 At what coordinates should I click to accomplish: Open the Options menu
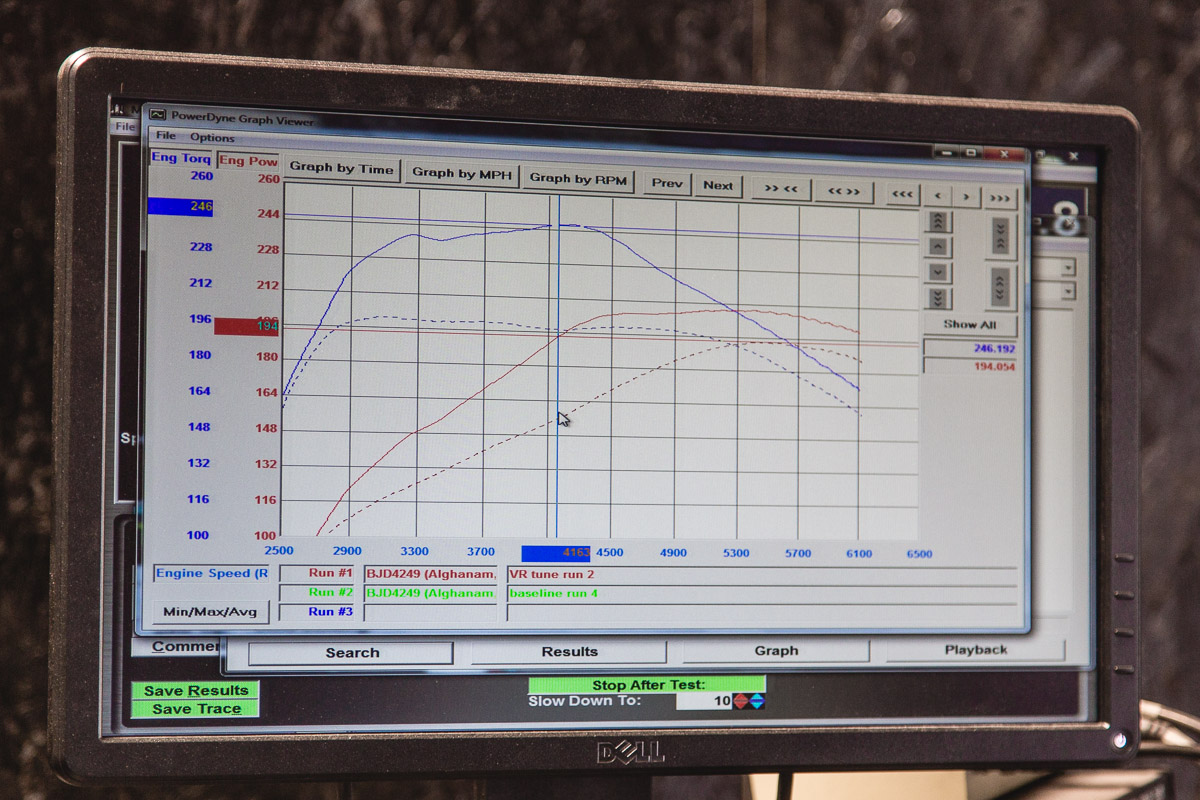coord(212,137)
